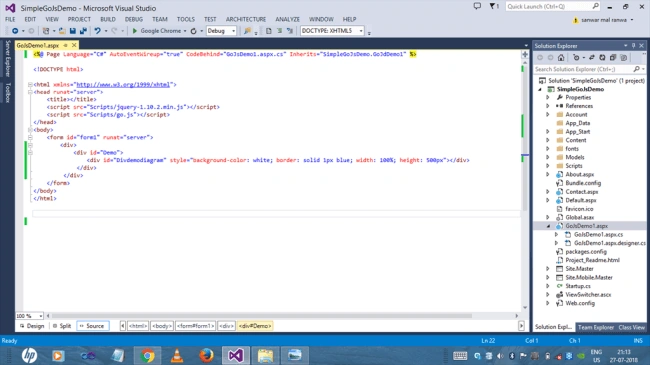The height and width of the screenshot is (365, 650).
Task: Refresh Solution Explorer using the toolbar icon
Action: coord(602,58)
